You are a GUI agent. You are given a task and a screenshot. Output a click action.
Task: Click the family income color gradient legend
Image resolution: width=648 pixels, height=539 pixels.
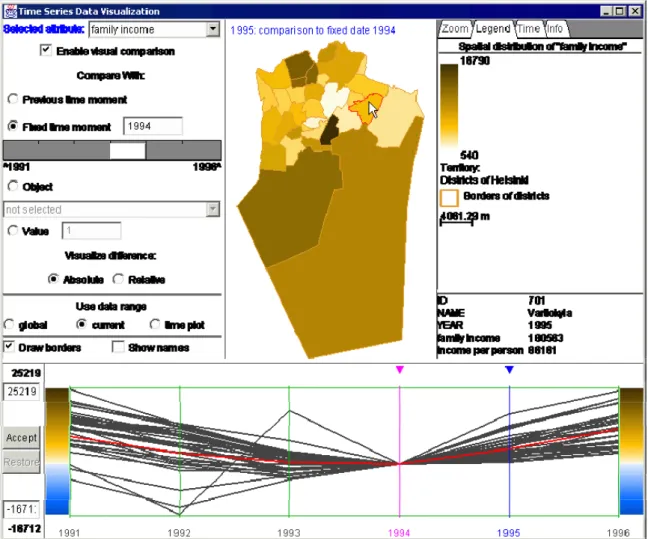click(x=449, y=106)
